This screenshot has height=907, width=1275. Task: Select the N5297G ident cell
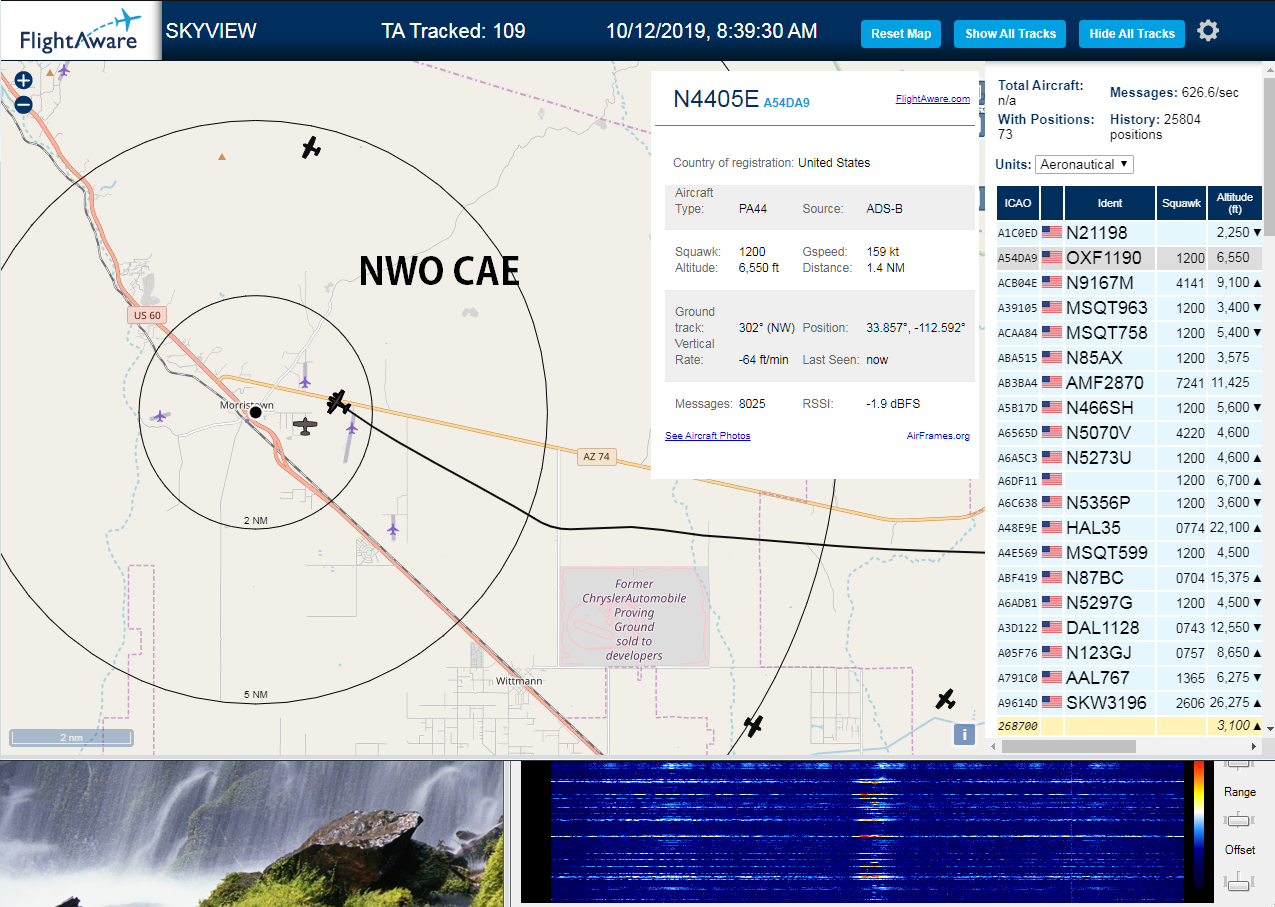[x=1110, y=602]
